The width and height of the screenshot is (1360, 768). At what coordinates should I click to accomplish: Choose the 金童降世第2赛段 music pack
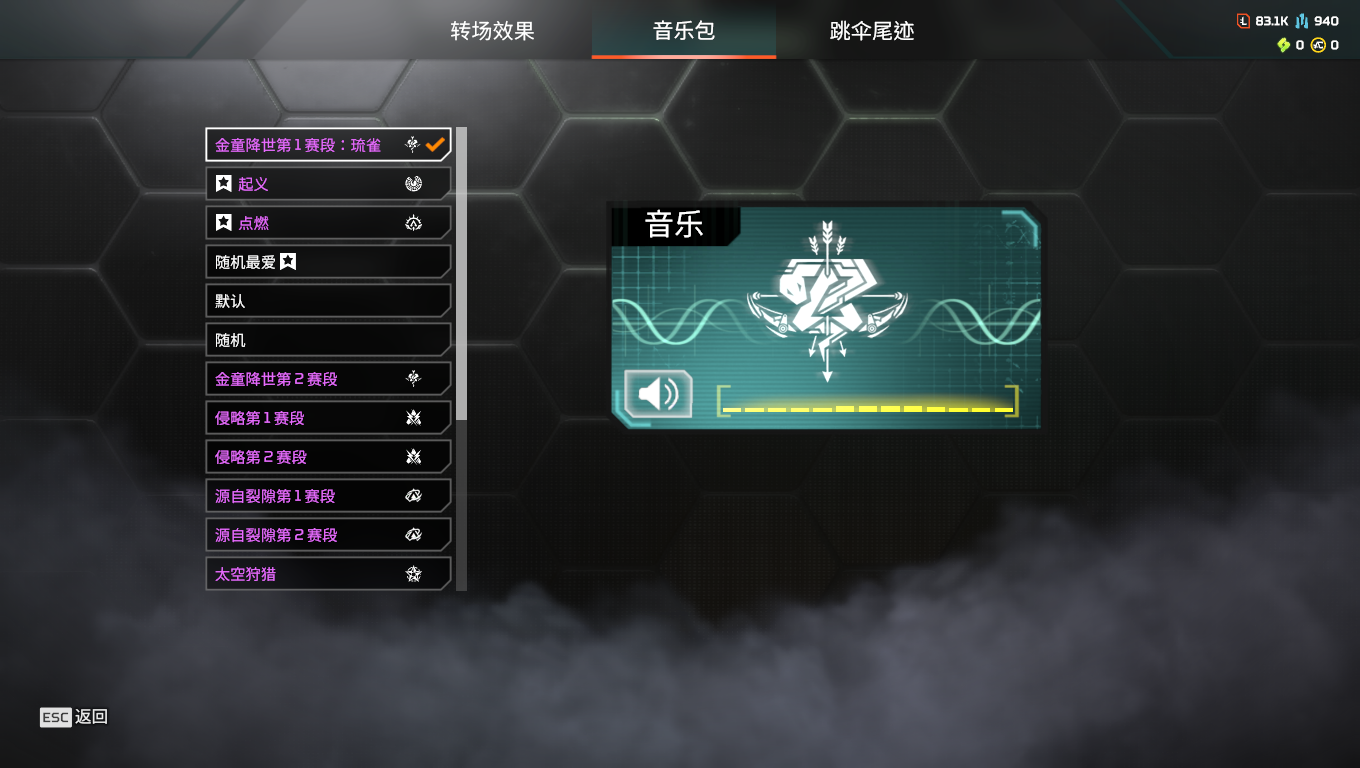(328, 379)
